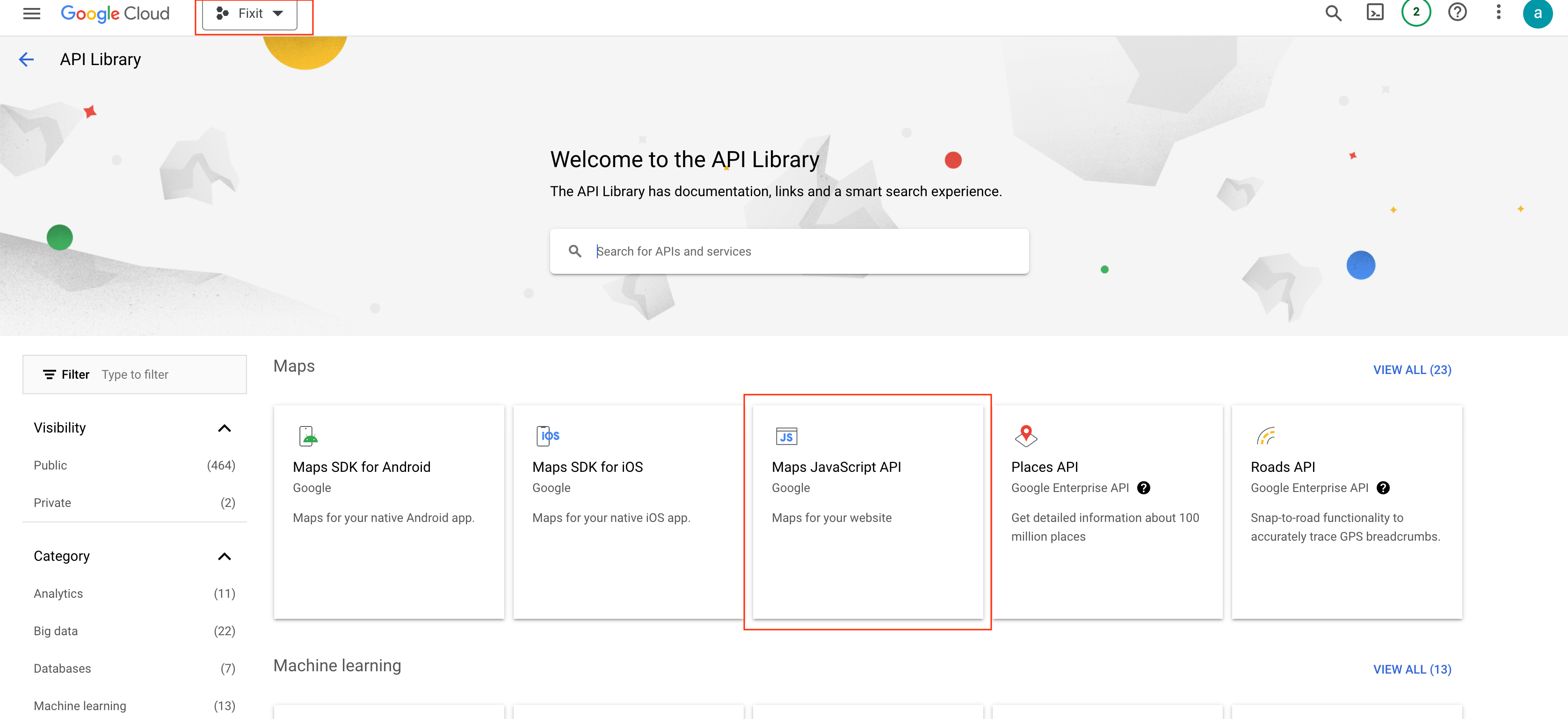View all 23 Maps APIs
This screenshot has height=719, width=1568.
coord(1412,370)
